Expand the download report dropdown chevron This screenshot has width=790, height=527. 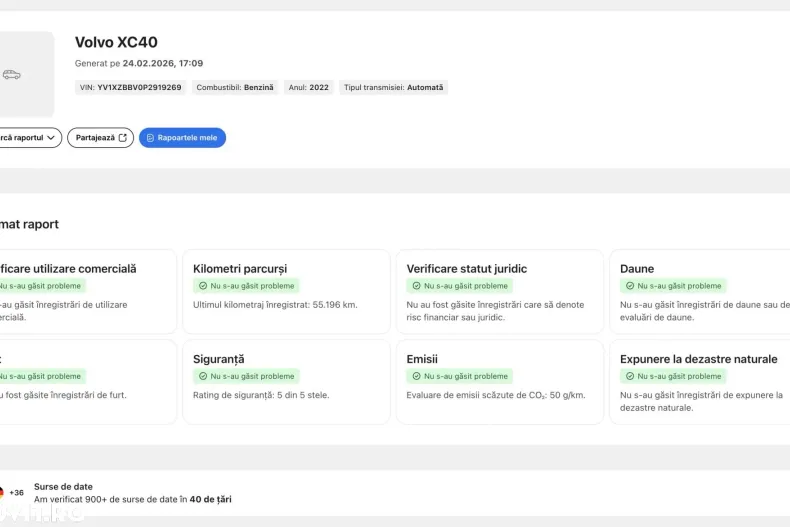51,138
